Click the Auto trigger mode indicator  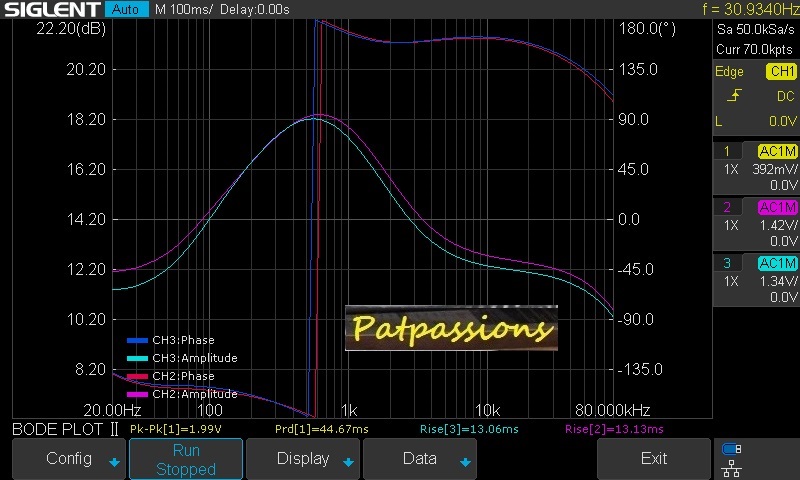[125, 9]
